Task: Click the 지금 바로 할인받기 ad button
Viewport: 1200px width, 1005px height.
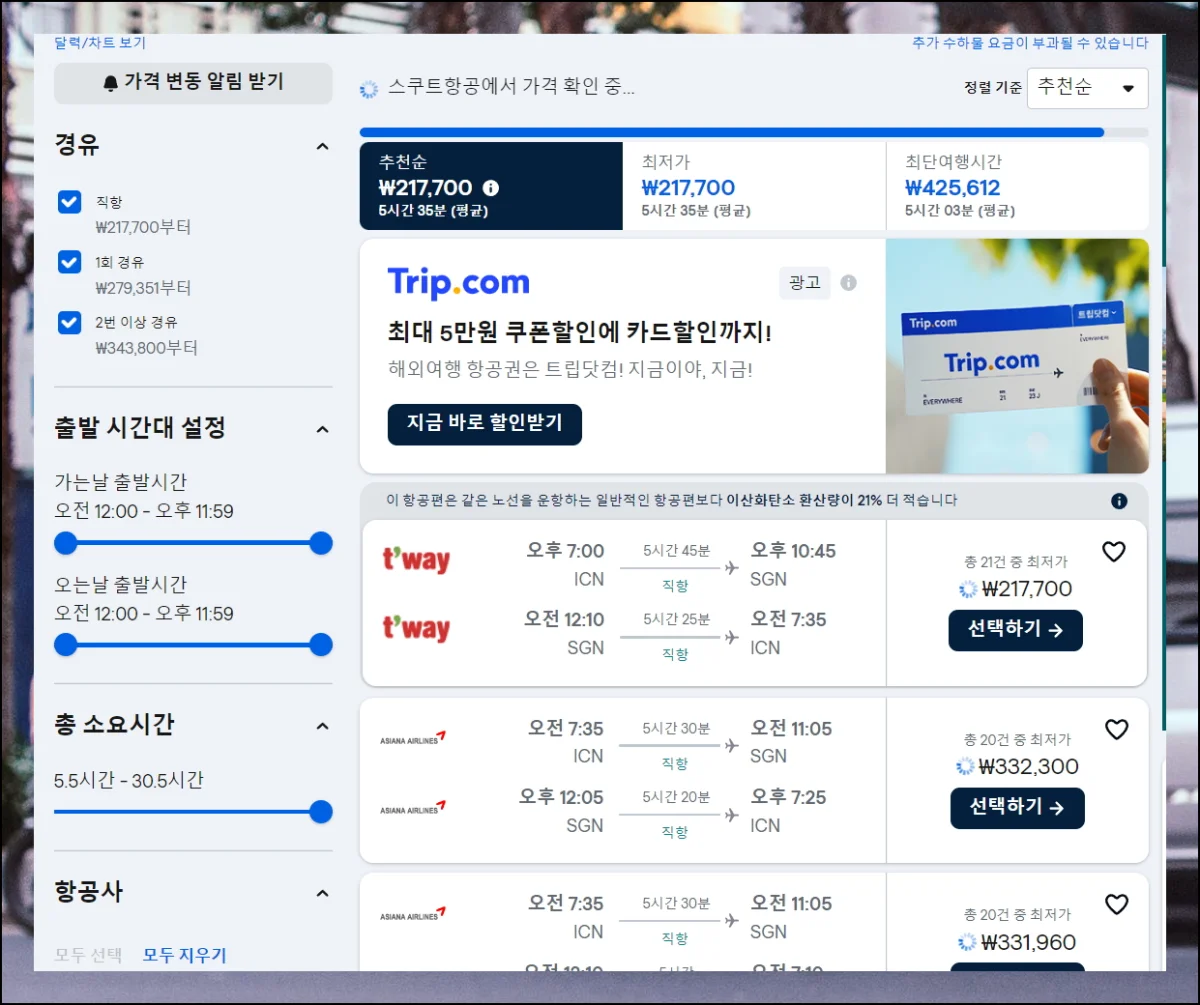Action: (x=485, y=424)
